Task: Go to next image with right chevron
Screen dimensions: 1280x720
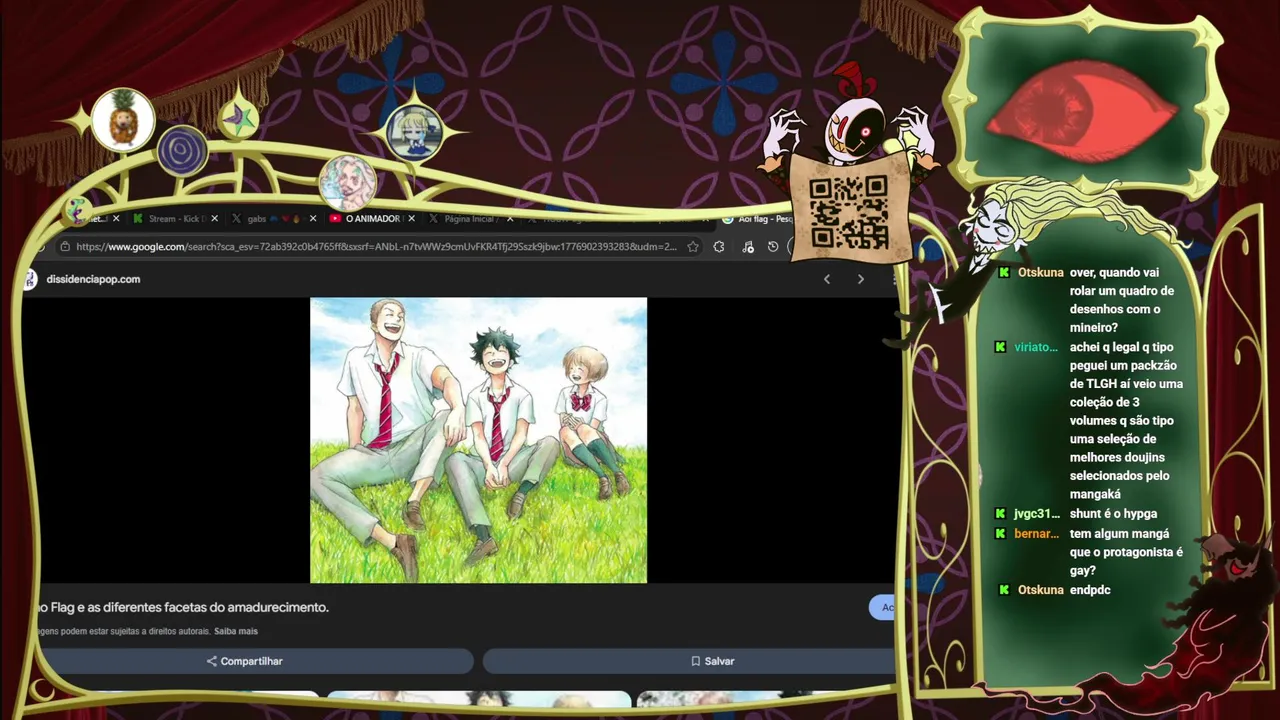Action: pos(860,279)
